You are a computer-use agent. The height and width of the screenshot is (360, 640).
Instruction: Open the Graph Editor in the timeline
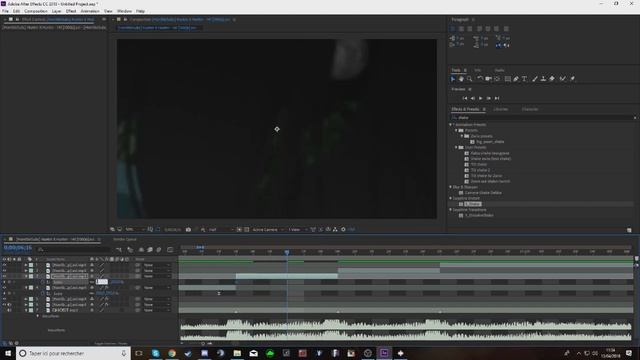pyautogui.click(x=170, y=249)
